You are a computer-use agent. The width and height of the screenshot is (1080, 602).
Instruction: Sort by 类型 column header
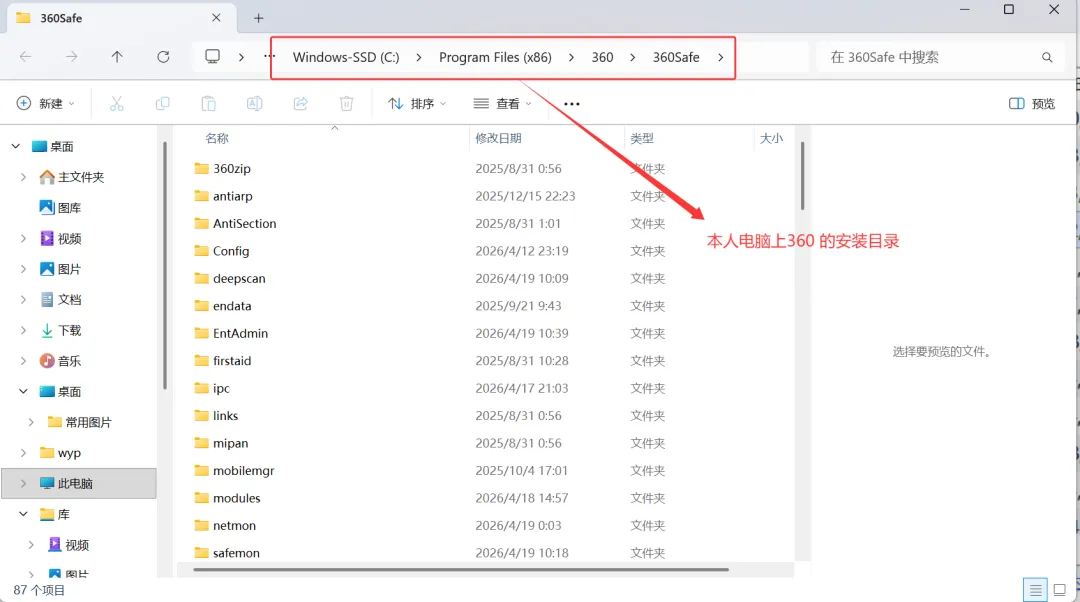(x=642, y=138)
